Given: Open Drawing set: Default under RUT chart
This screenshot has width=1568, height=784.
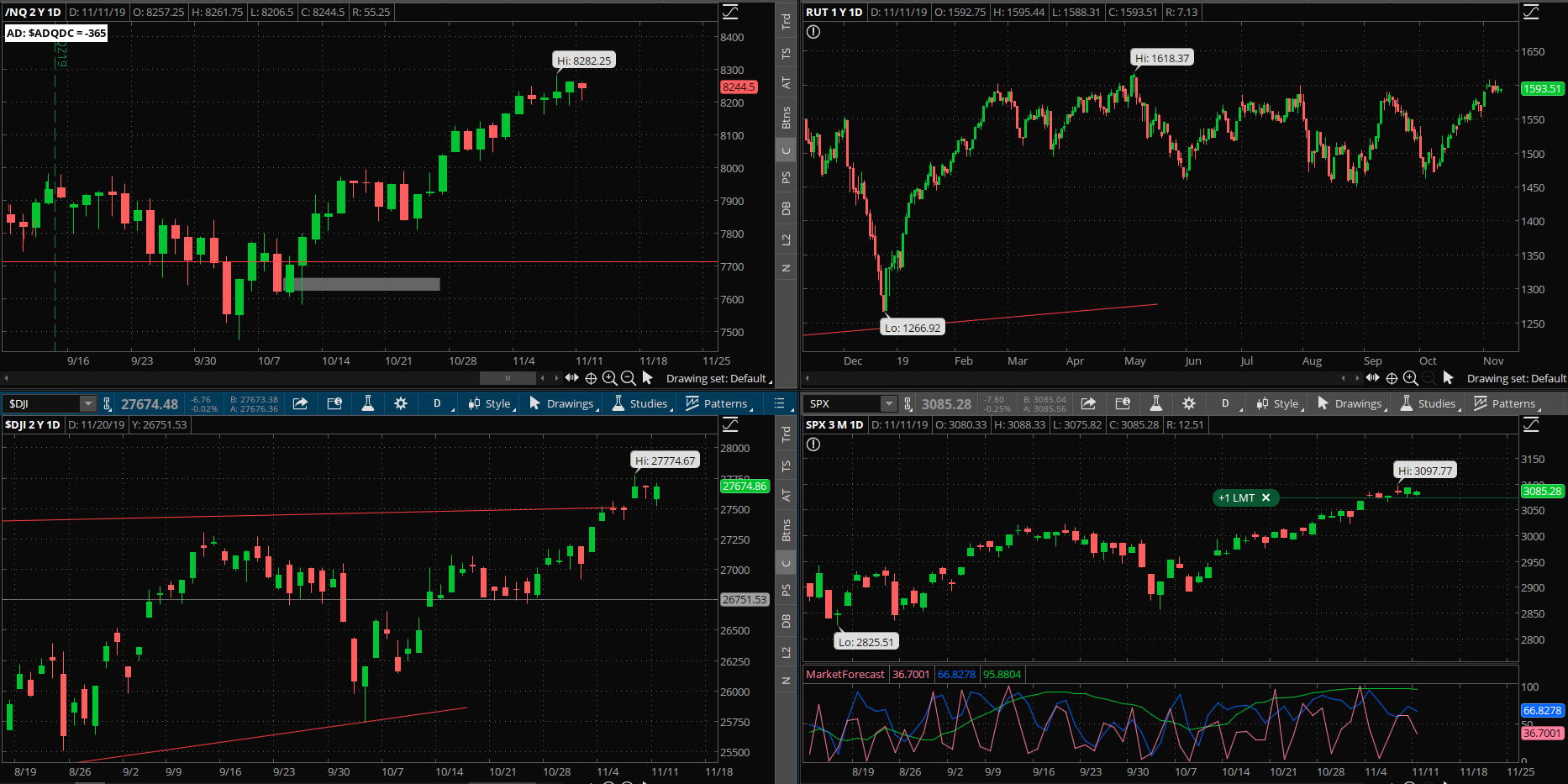Looking at the screenshot, I should (1516, 378).
